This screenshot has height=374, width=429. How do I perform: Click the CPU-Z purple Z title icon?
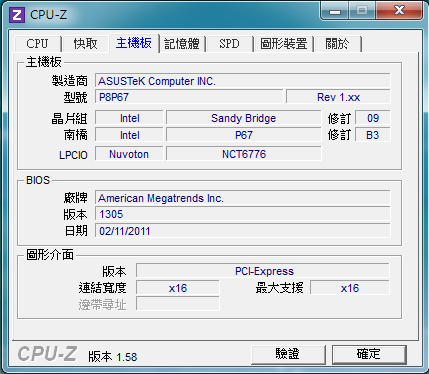coord(17,15)
